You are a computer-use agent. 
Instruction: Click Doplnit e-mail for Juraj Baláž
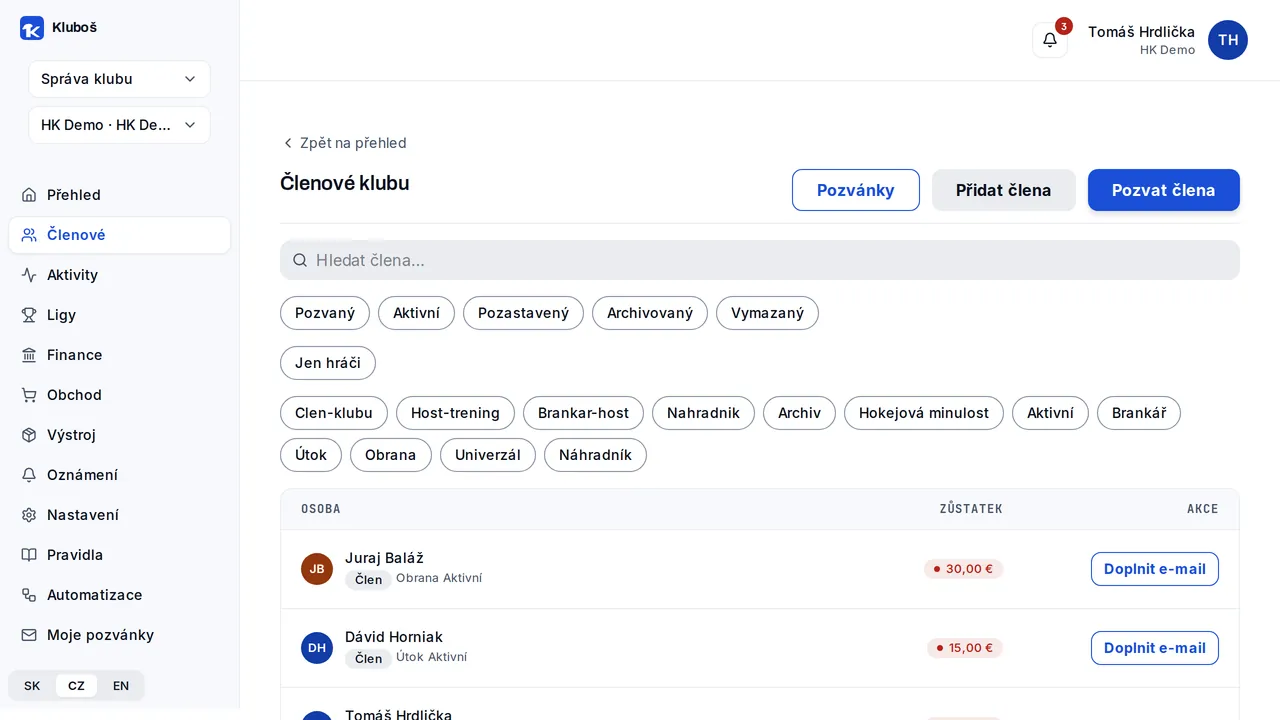(1155, 569)
